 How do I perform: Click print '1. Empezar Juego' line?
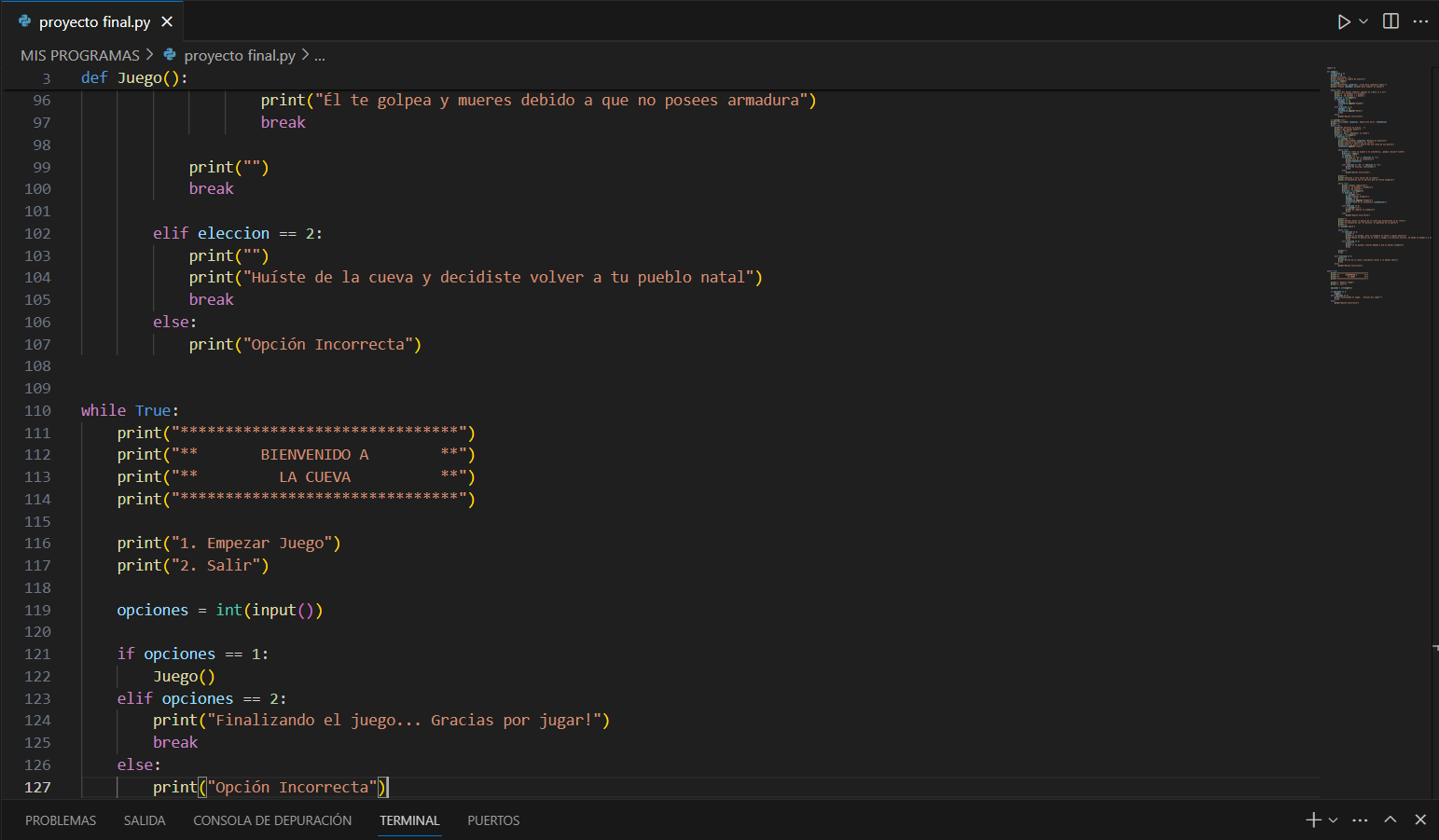[x=228, y=543]
